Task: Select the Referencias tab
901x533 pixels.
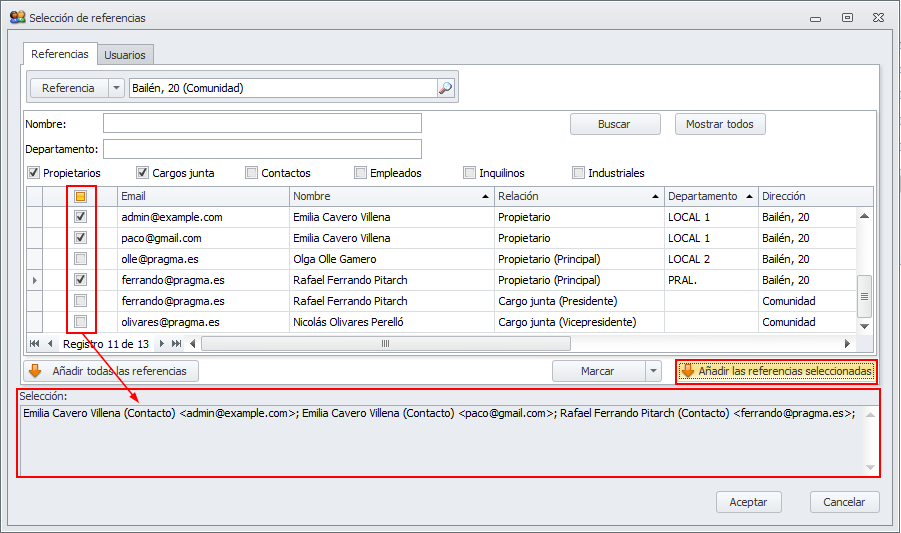Action: pyautogui.click(x=60, y=55)
